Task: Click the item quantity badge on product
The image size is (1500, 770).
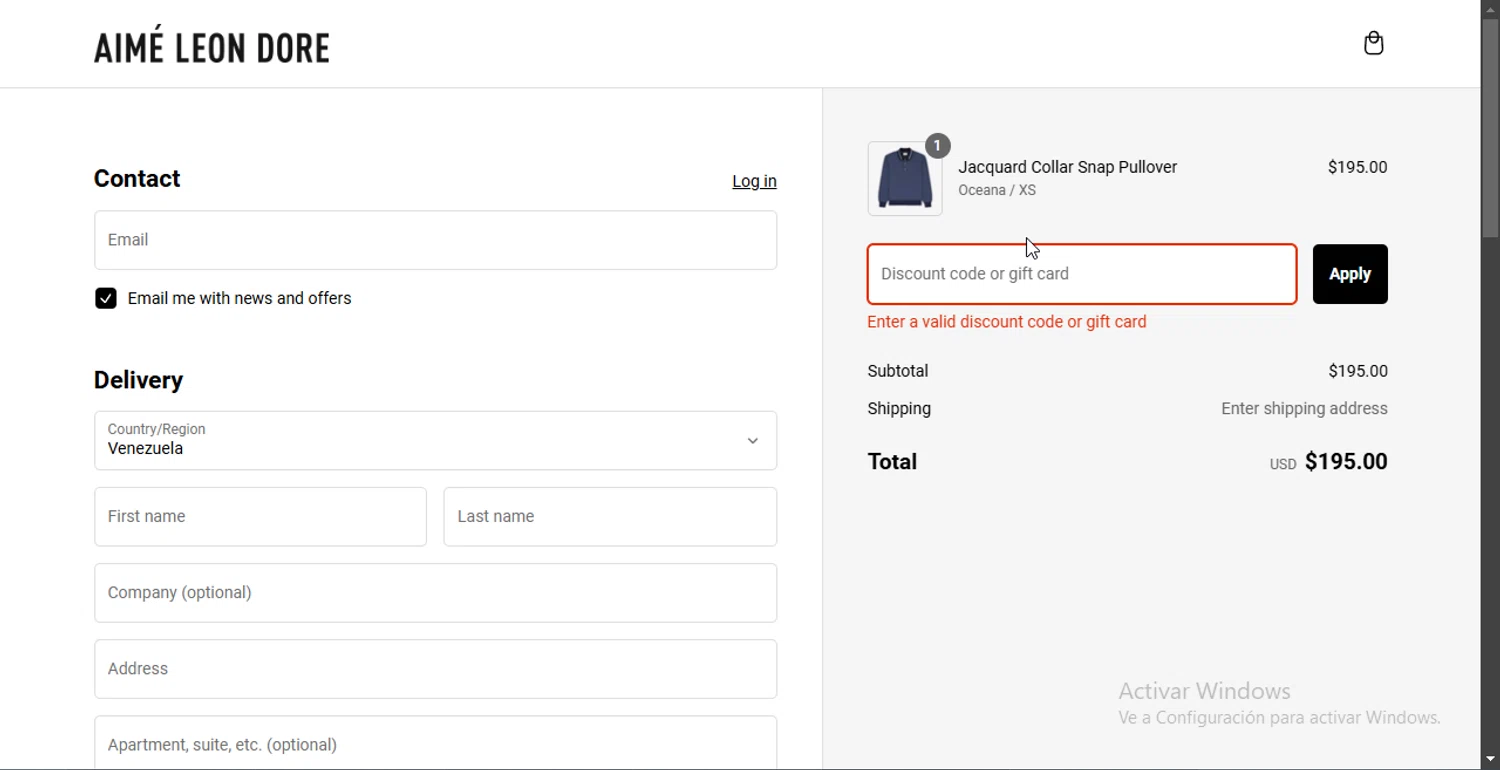Action: tap(938, 146)
